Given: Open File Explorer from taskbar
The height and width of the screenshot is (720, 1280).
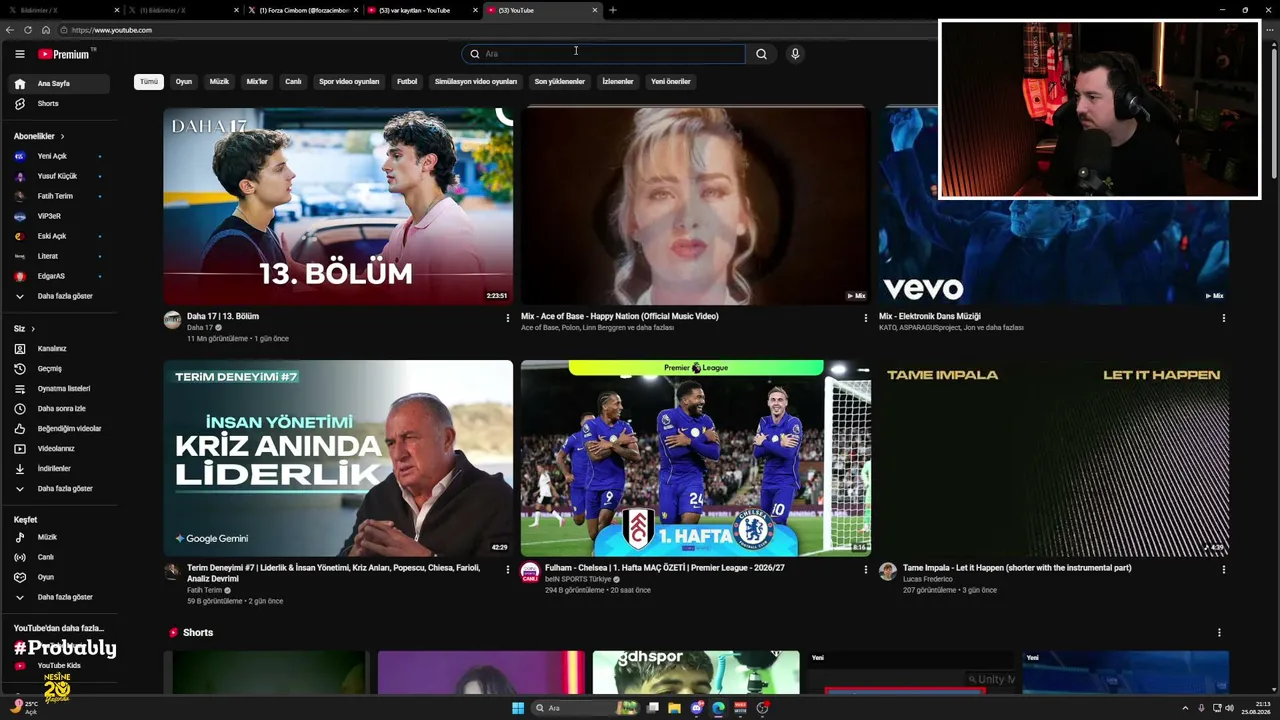Looking at the screenshot, I should [x=675, y=708].
